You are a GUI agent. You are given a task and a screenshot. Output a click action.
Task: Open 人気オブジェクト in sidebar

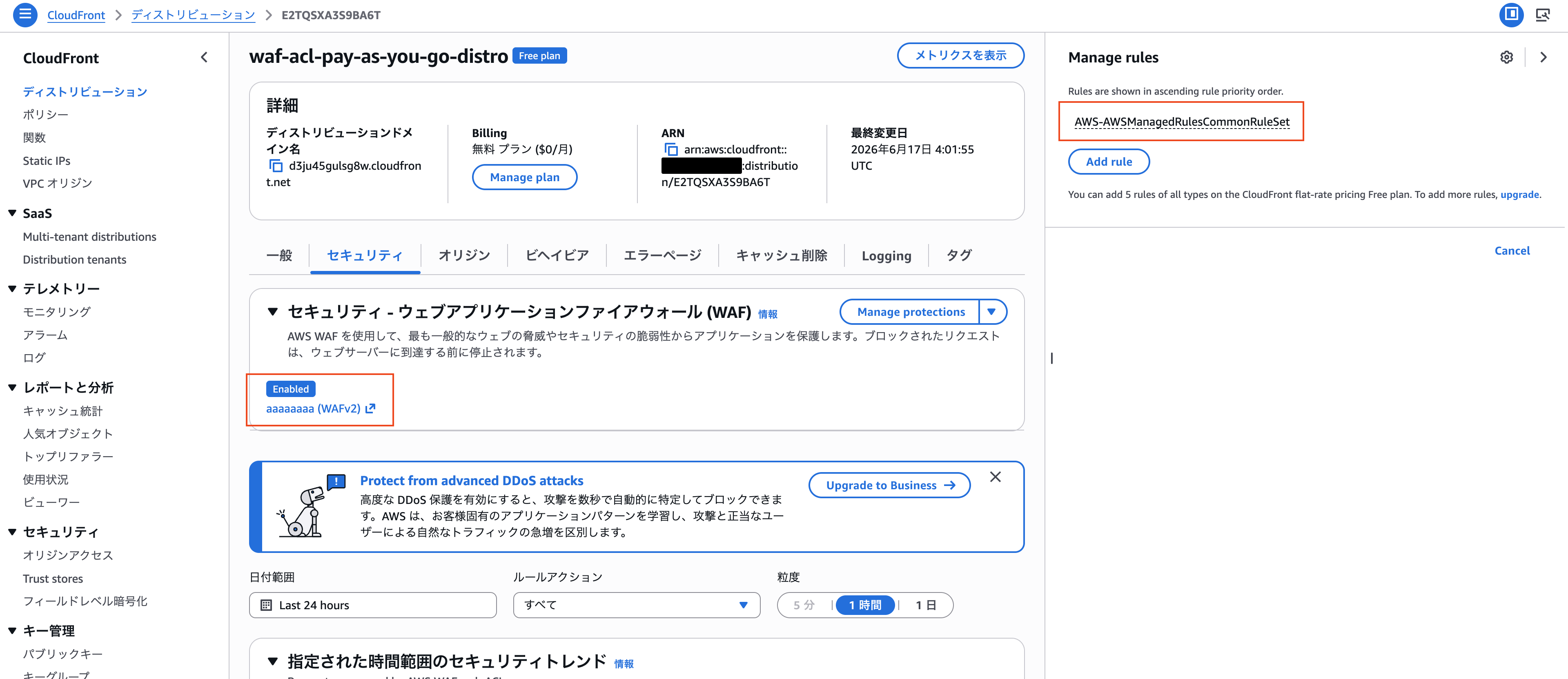[x=68, y=433]
